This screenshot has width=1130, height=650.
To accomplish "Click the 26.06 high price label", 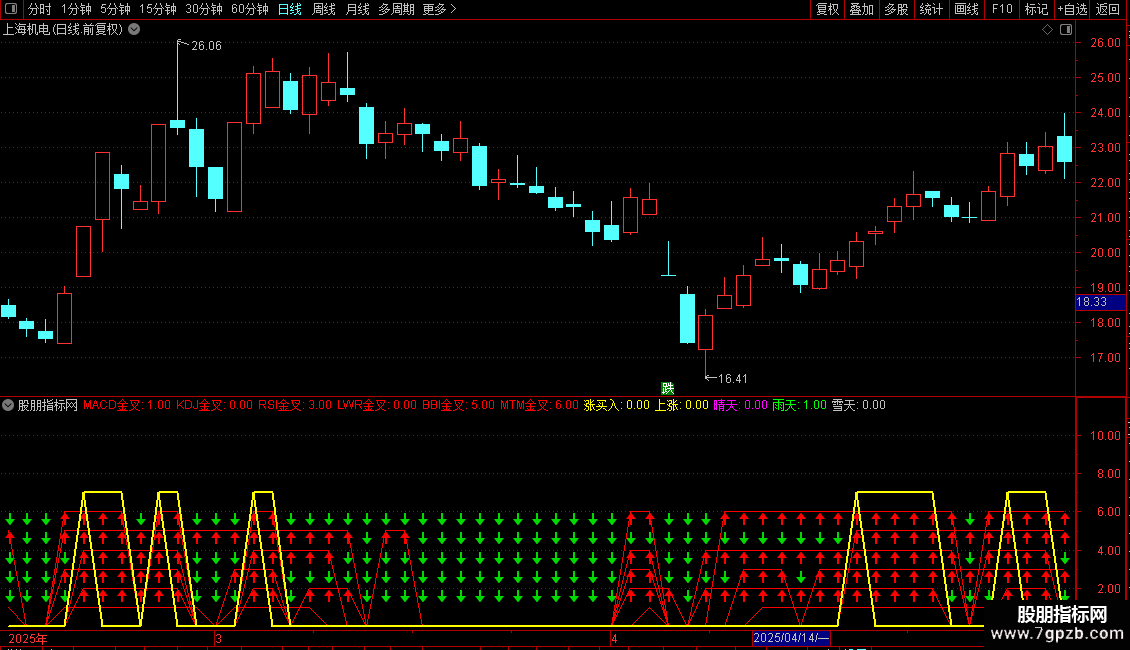I will pyautogui.click(x=206, y=46).
